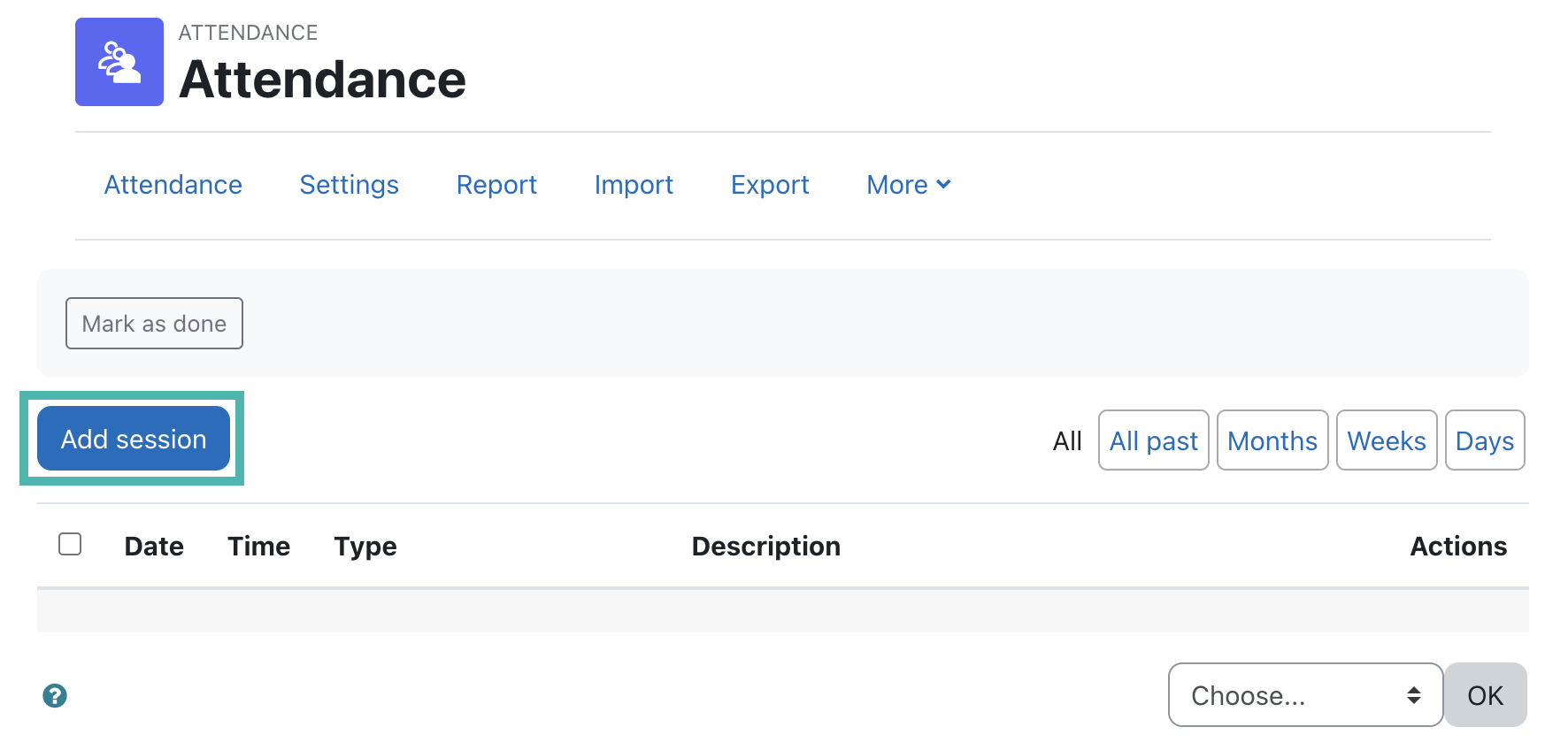Image resolution: width=1568 pixels, height=750 pixels.
Task: Open the Import tab
Action: 634,185
